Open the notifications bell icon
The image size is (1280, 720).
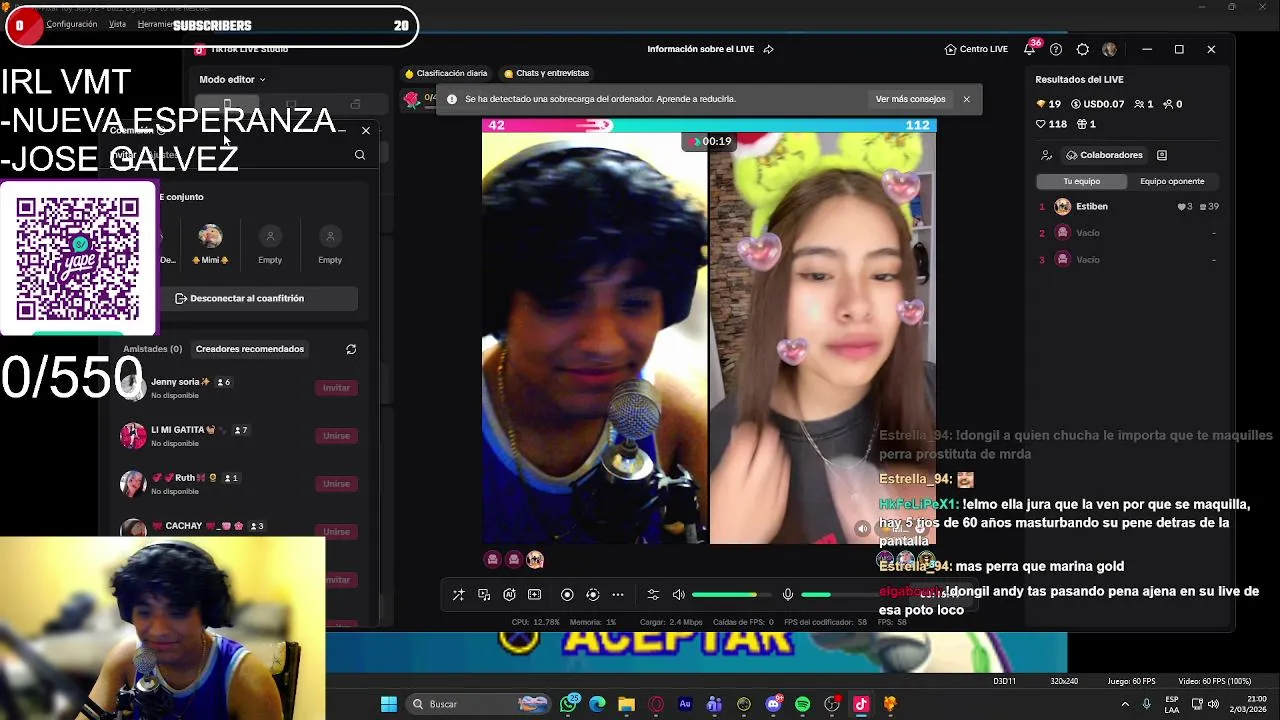1029,49
